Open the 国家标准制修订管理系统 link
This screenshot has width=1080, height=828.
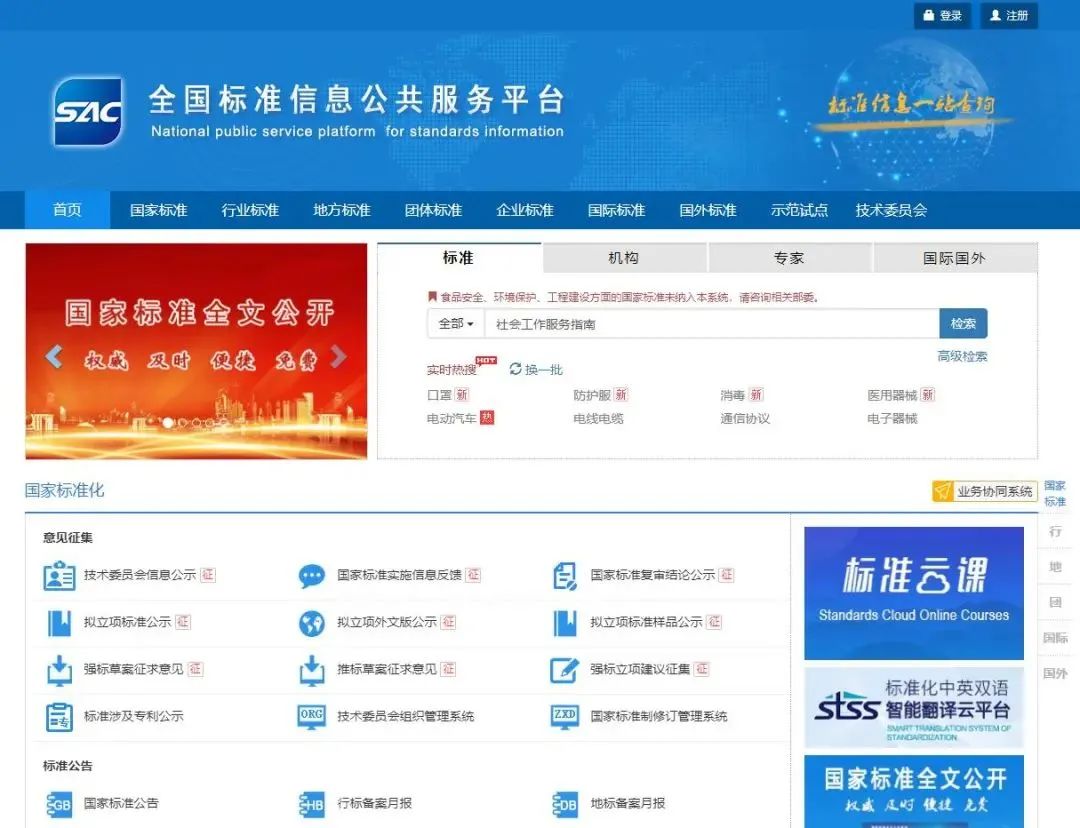[x=658, y=716]
